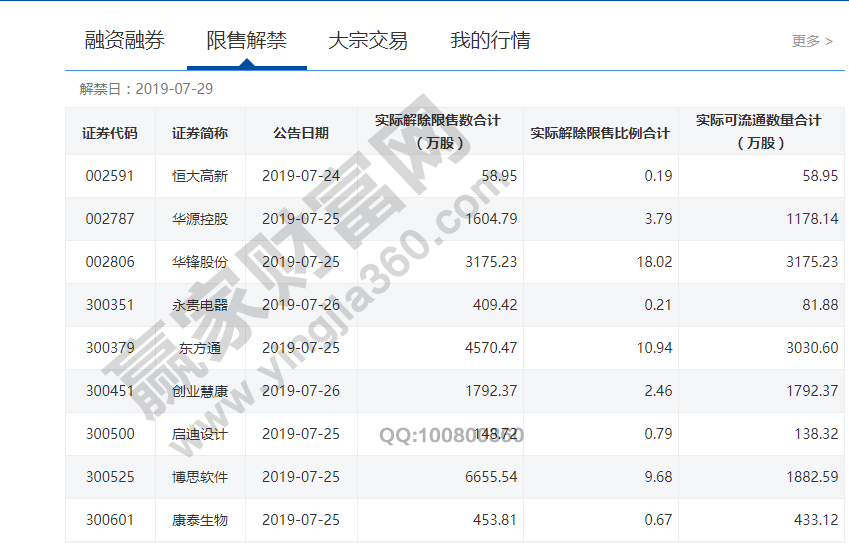This screenshot has height=543, width=849.
Task: Select the 限售解禁 tab
Action: [x=246, y=41]
